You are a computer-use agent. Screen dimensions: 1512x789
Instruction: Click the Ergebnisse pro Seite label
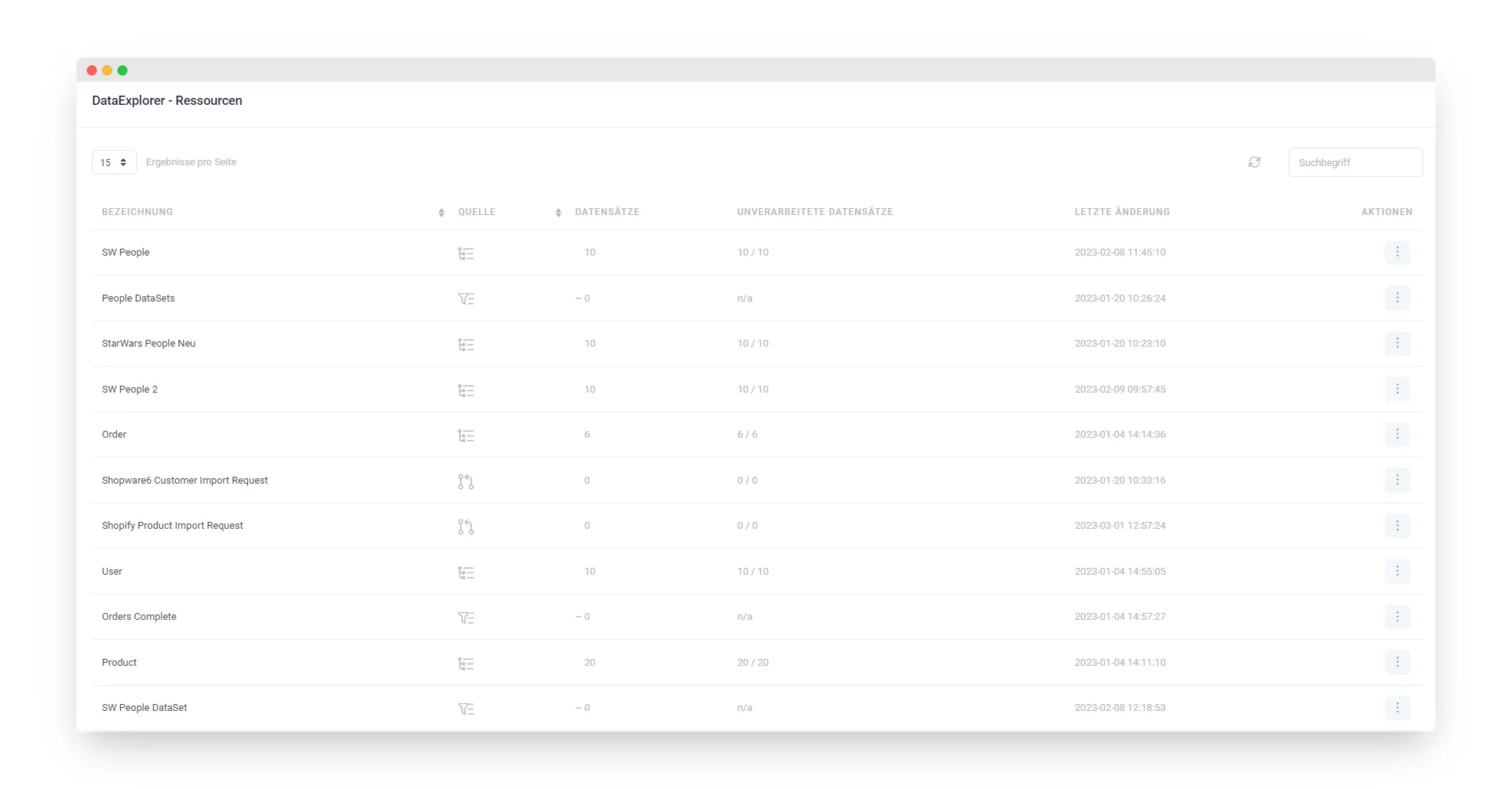pyautogui.click(x=191, y=162)
